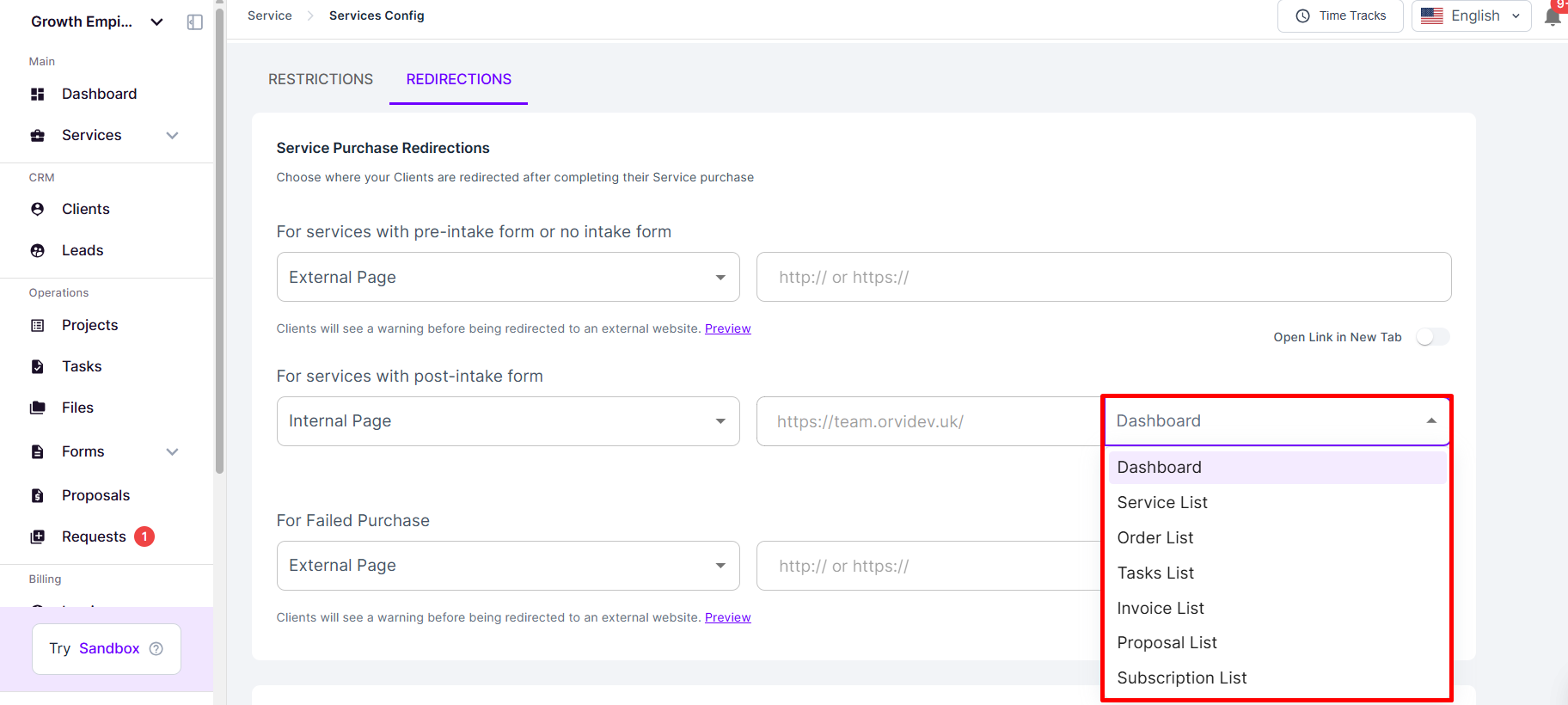Click the Clients person icon
Screen dimensions: 1568x705
tap(37, 209)
